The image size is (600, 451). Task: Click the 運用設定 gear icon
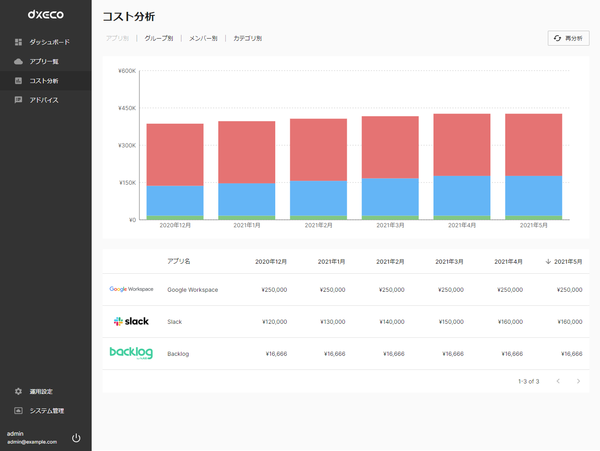[x=18, y=391]
